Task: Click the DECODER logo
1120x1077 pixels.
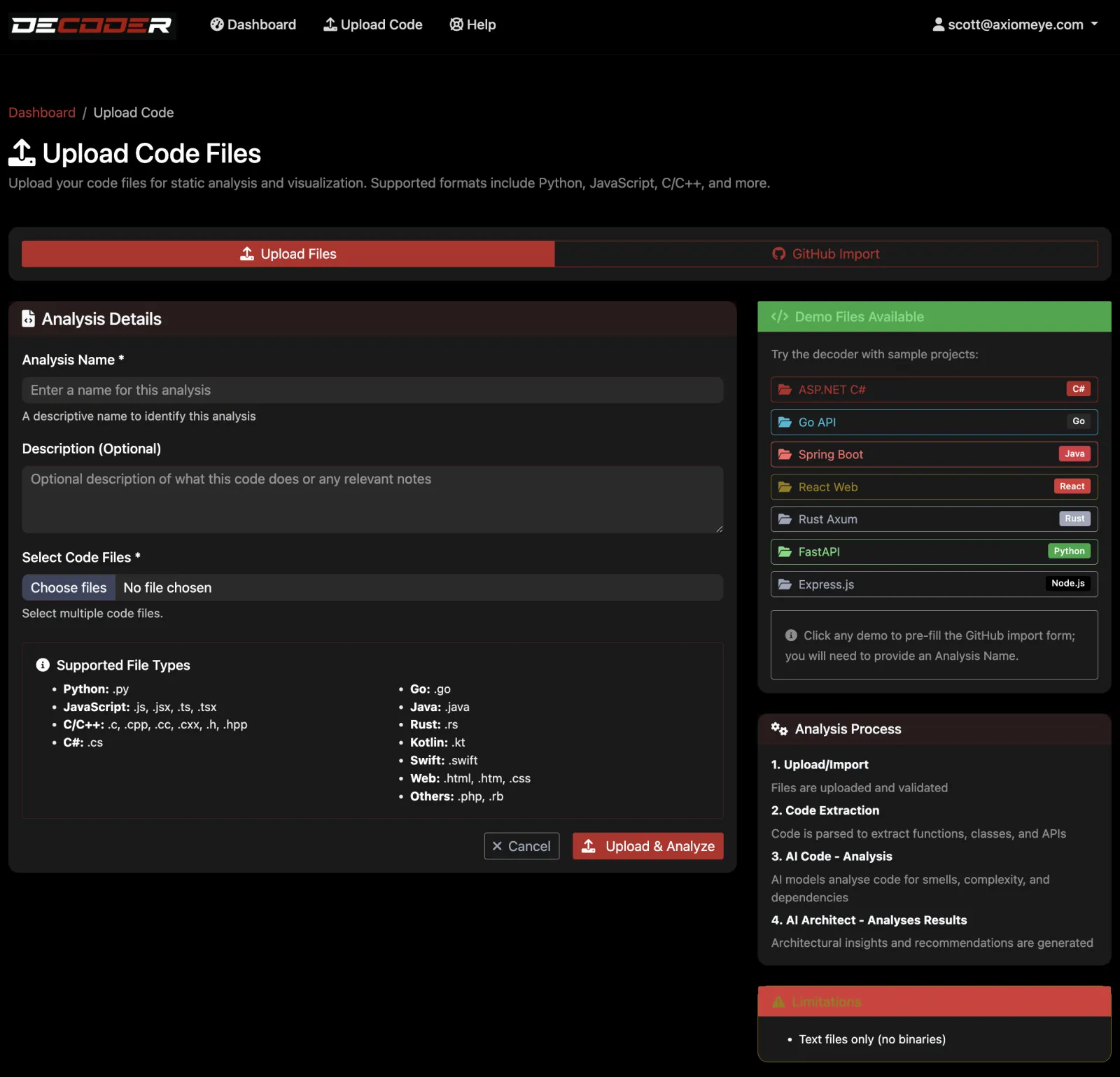Action: click(92, 25)
